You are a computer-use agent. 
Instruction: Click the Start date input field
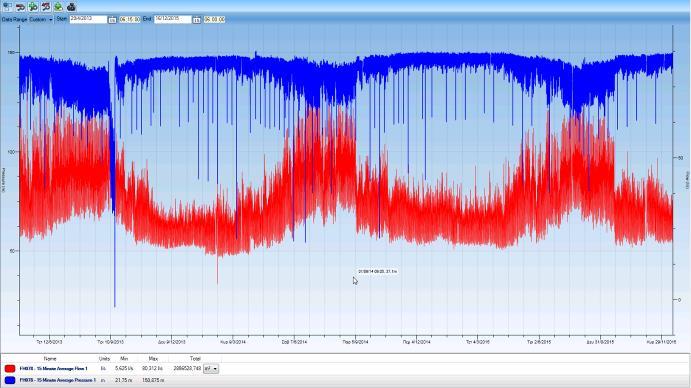(88, 19)
